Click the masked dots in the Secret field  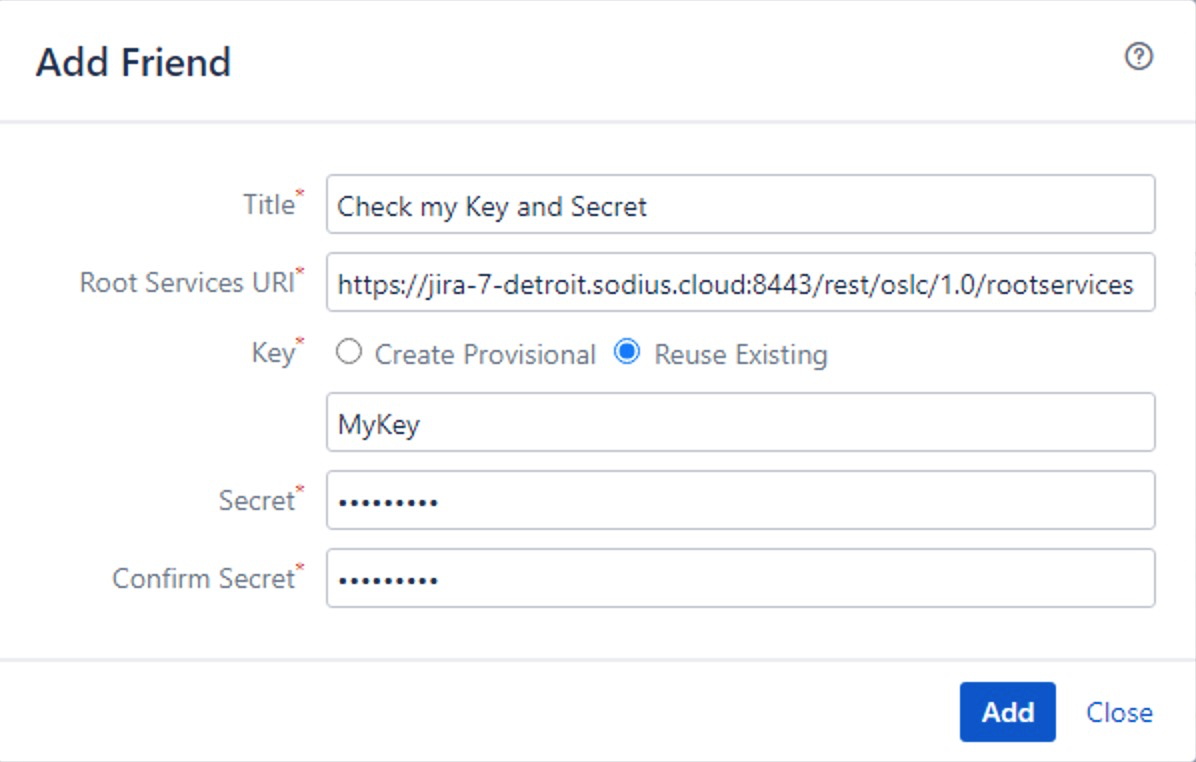coord(388,503)
